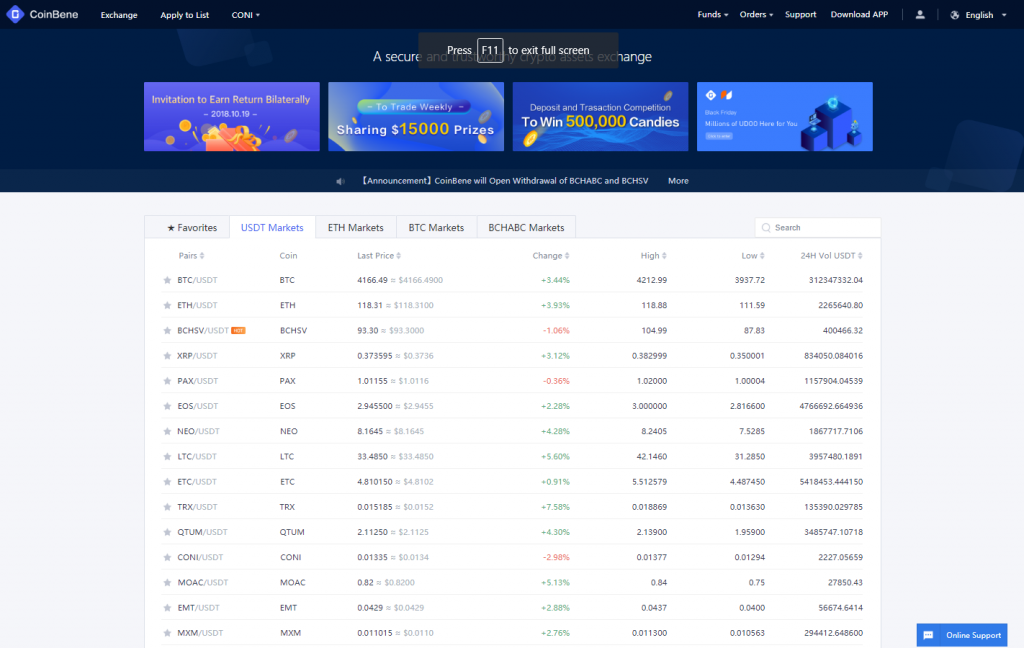
Task: Star the CONI/USDT pair
Action: pyautogui.click(x=167, y=558)
